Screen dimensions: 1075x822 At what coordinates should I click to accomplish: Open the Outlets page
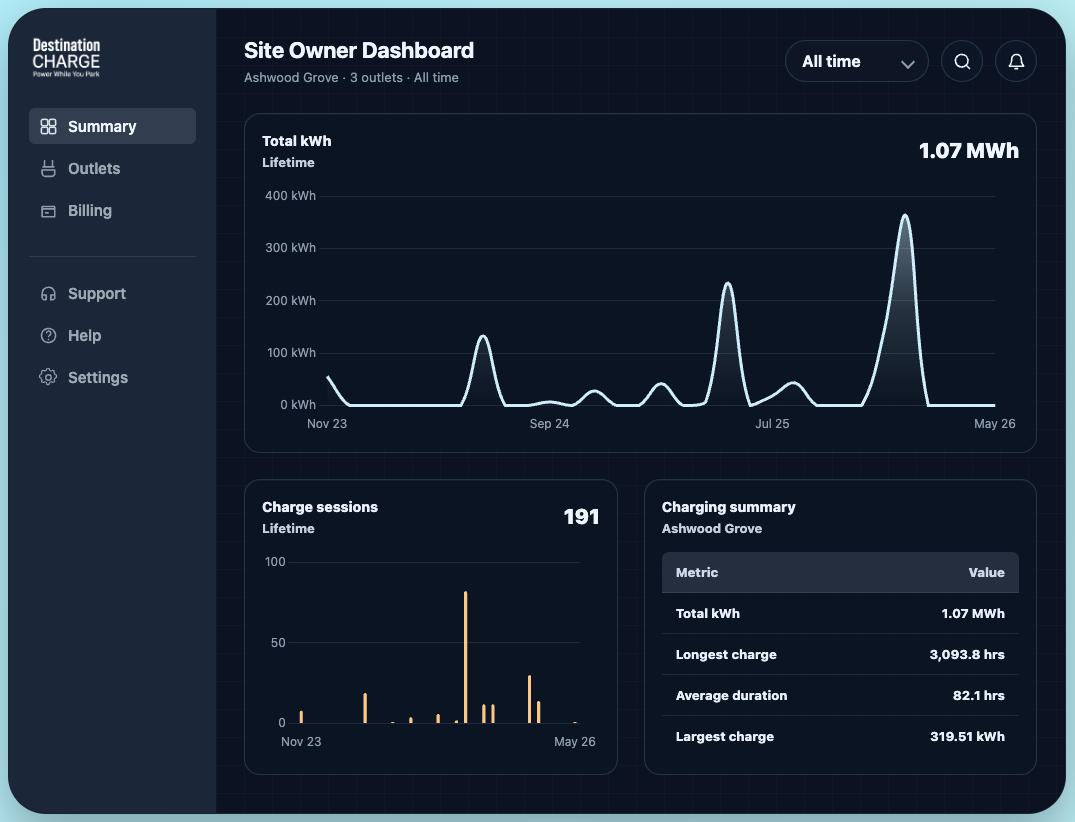click(112, 169)
